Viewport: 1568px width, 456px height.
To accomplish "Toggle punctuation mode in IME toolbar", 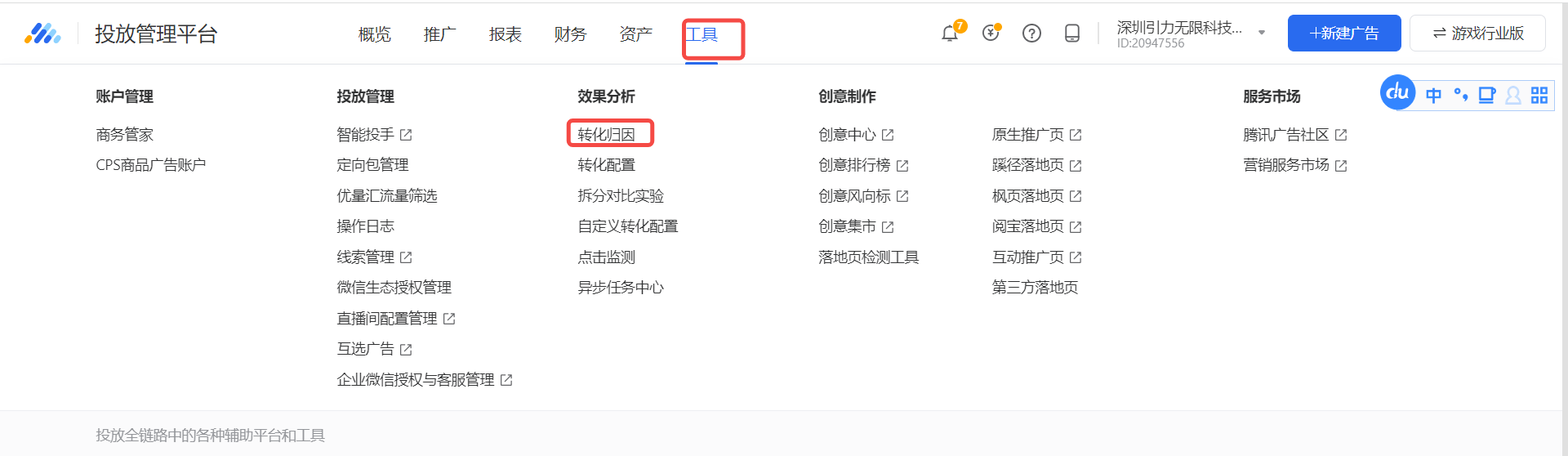I will (1460, 96).
